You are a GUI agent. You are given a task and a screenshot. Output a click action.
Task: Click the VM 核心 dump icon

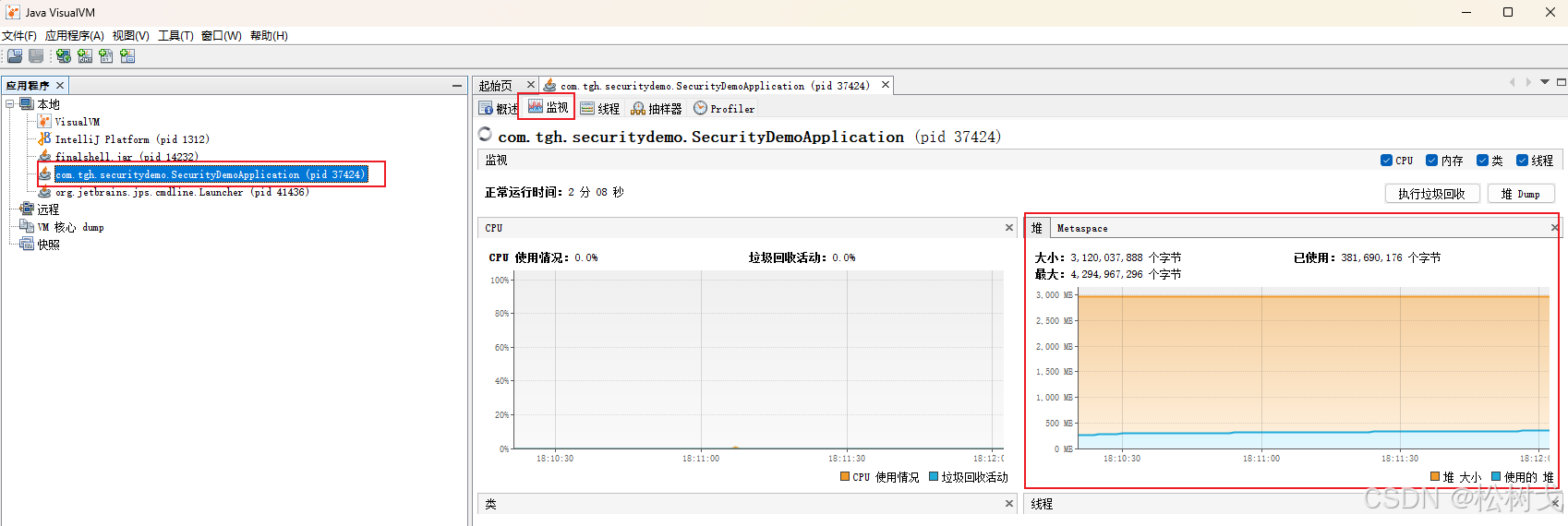coord(27,227)
